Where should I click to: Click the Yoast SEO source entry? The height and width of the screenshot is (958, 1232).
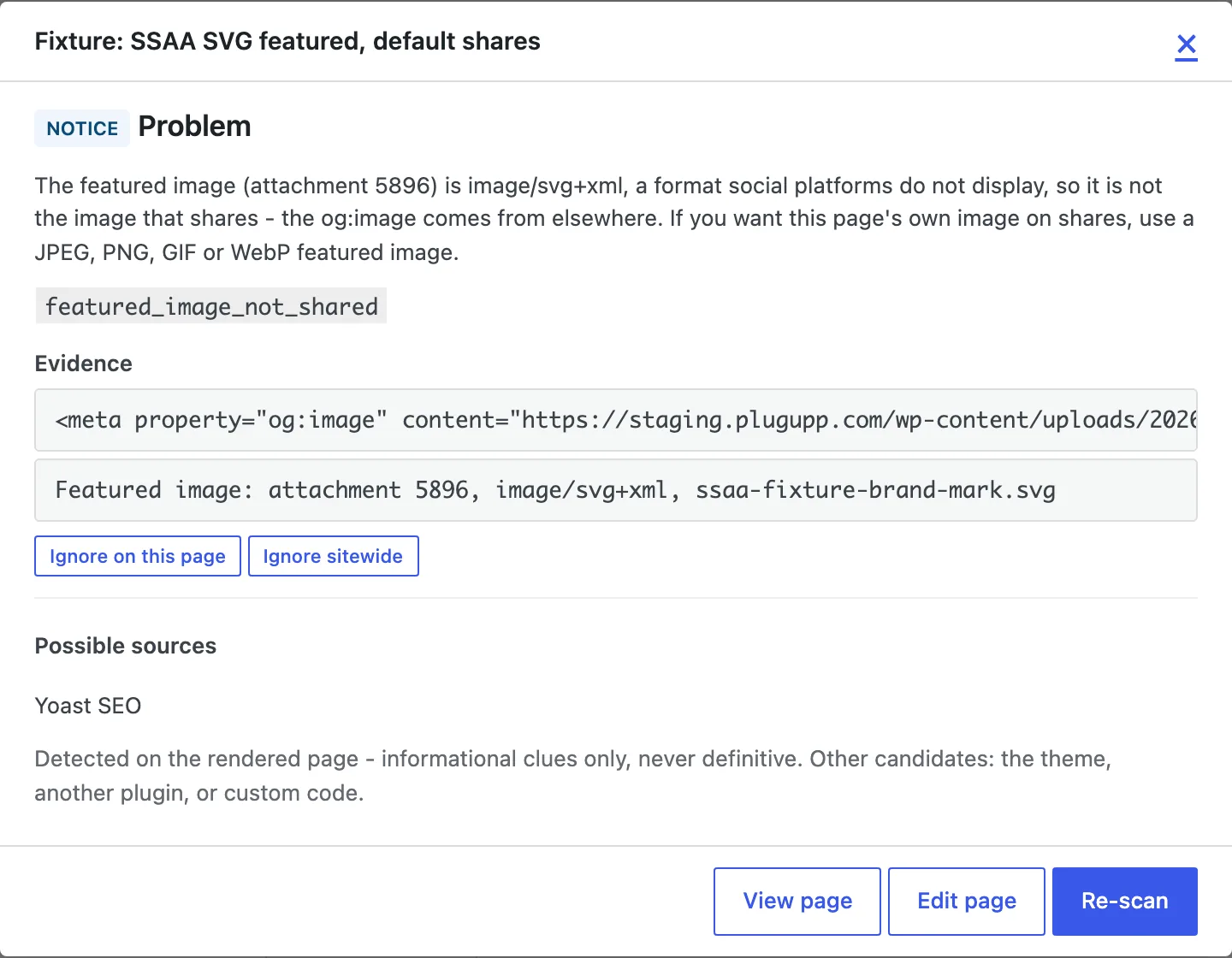pos(87,706)
